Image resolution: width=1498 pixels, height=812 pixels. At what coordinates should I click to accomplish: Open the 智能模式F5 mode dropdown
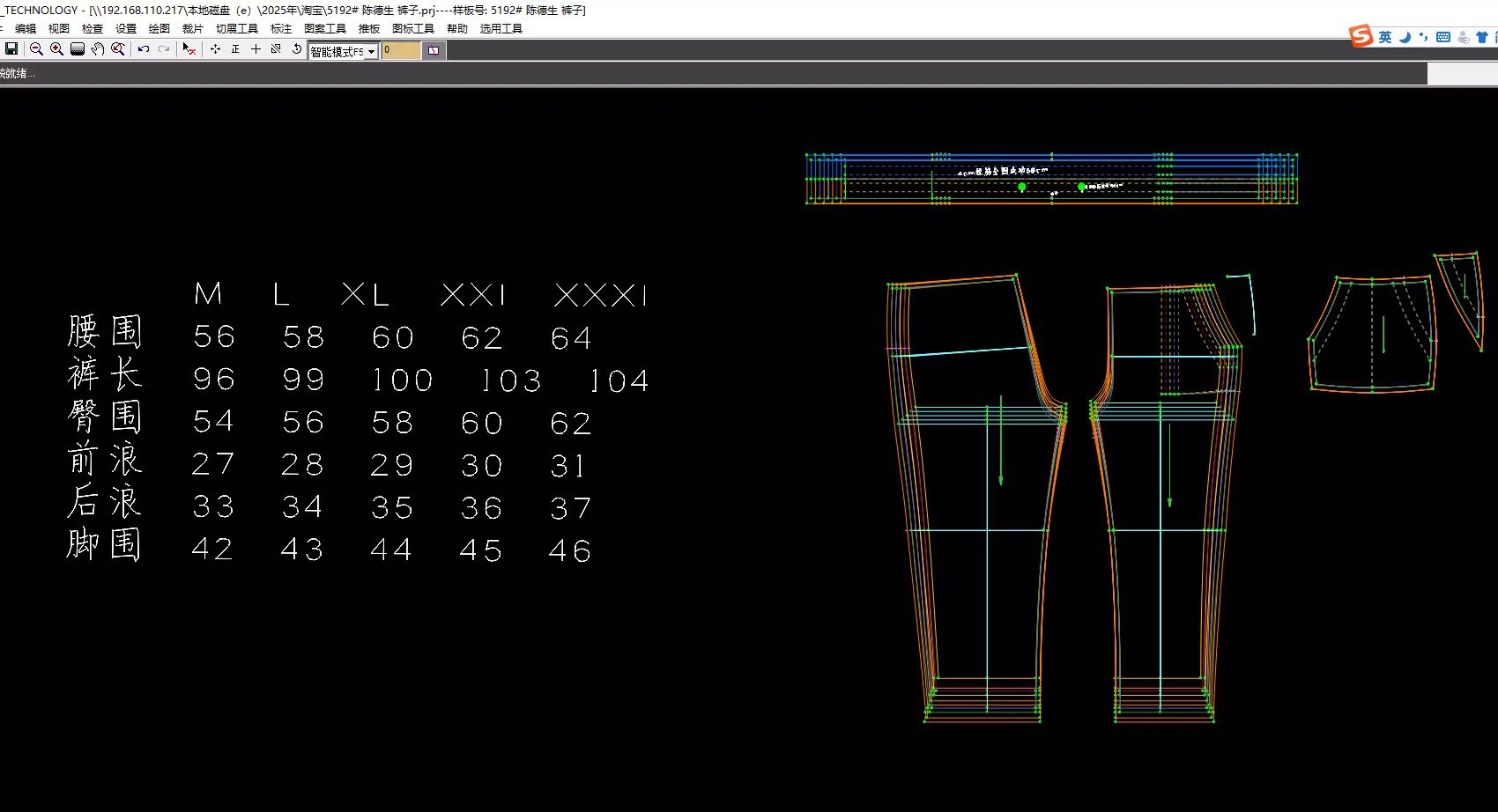coord(371,51)
